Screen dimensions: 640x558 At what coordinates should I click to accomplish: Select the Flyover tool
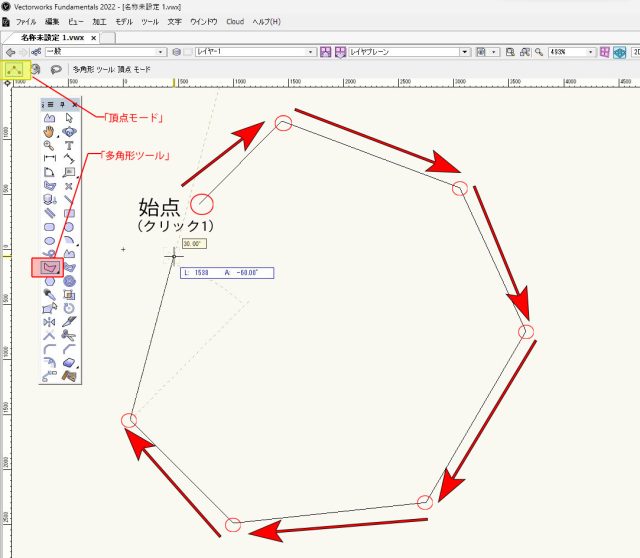[69, 131]
